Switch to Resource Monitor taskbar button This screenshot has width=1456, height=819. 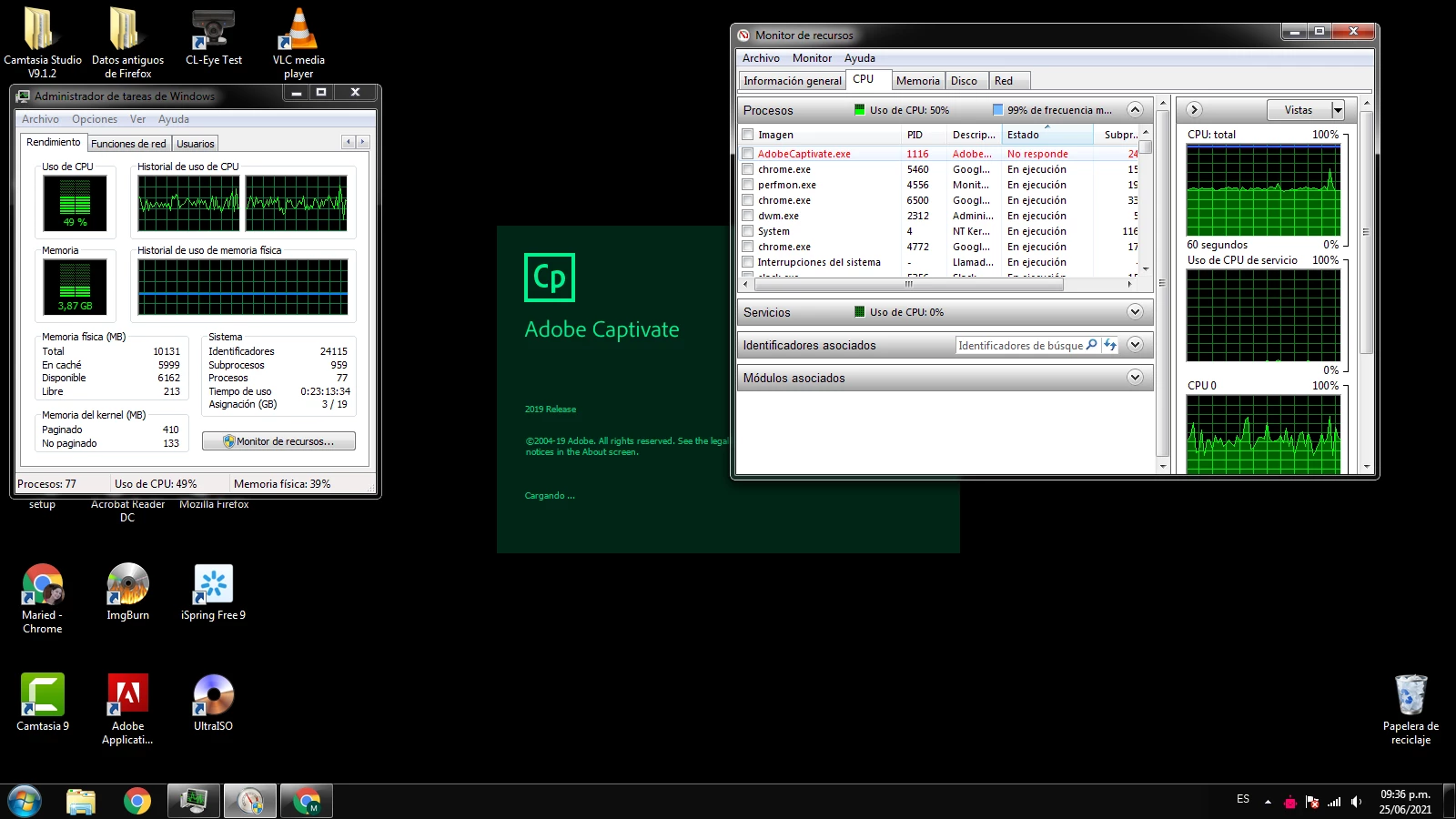[250, 802]
